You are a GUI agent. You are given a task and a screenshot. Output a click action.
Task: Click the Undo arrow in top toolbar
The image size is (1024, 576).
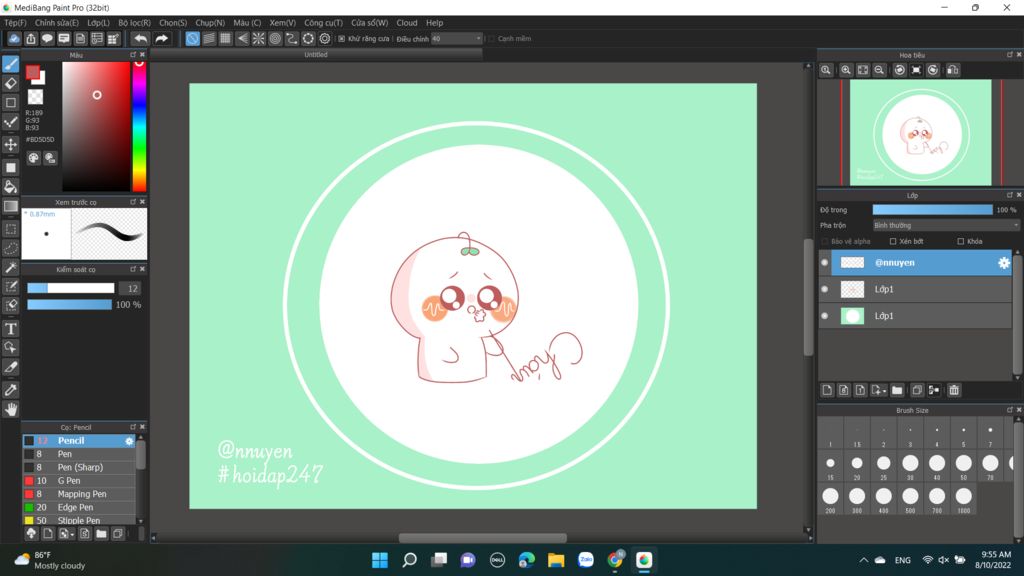[x=140, y=39]
